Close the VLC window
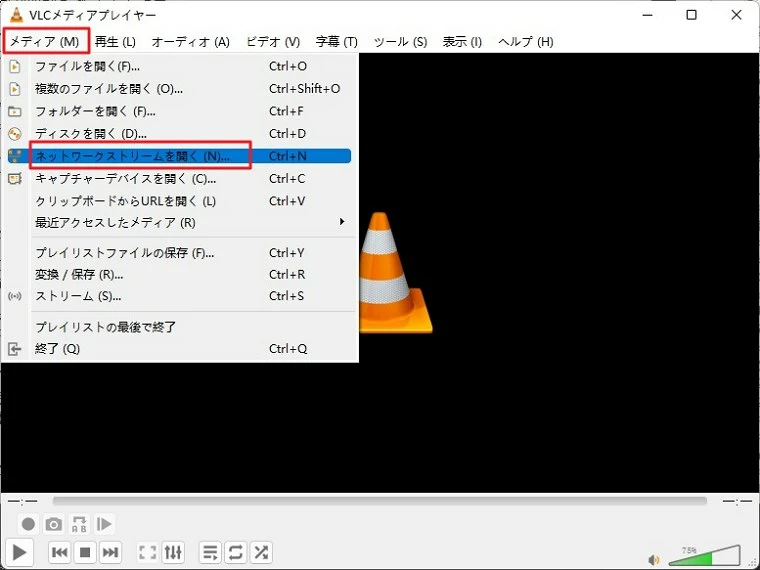The width and height of the screenshot is (760, 570). [736, 15]
